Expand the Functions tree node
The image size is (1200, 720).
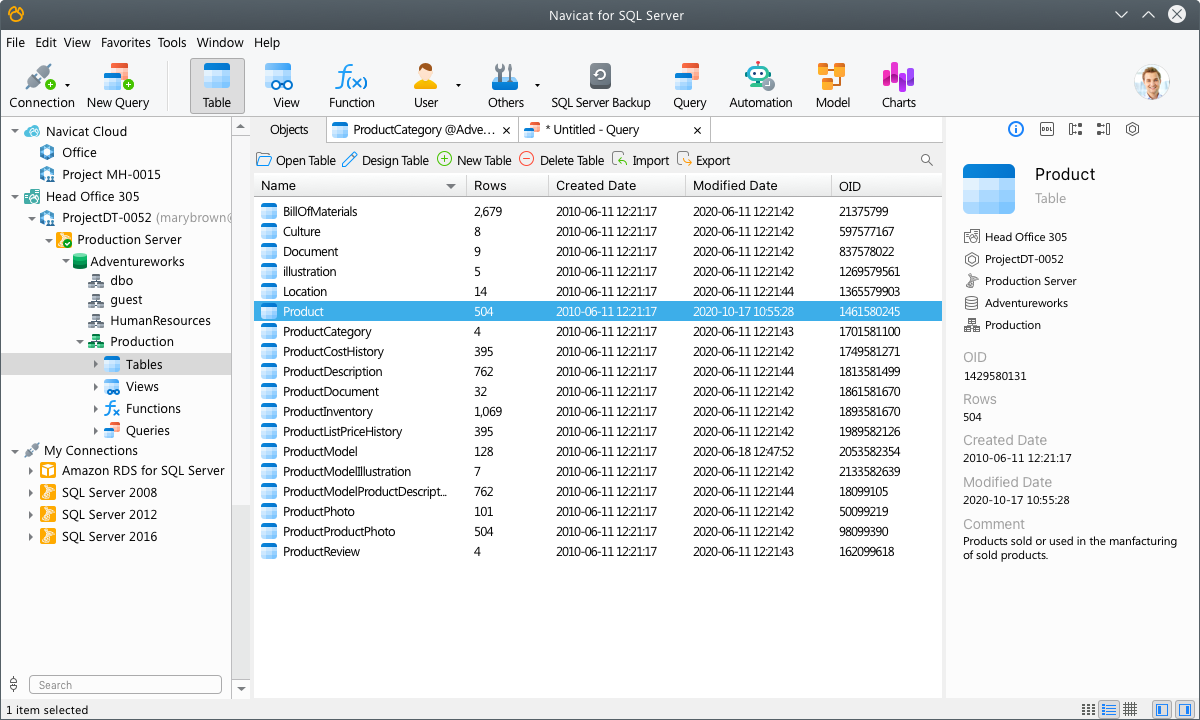pyautogui.click(x=96, y=409)
